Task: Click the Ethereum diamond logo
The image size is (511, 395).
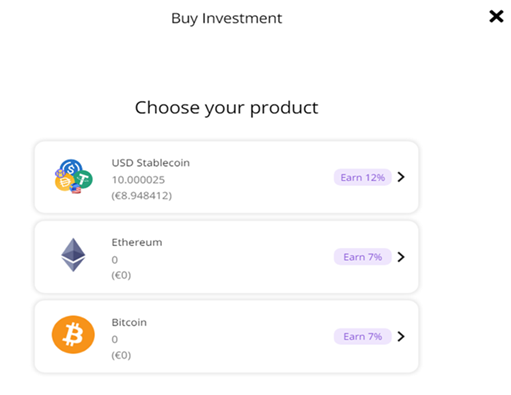Action: 73,255
